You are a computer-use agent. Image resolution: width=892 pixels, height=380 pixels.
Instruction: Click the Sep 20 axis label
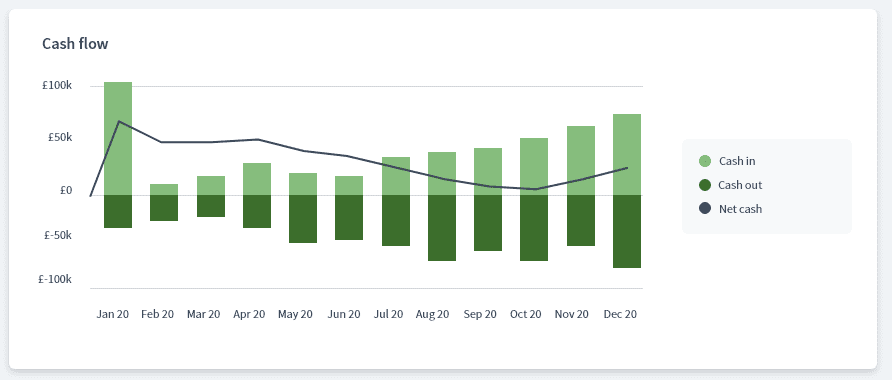pyautogui.click(x=480, y=314)
